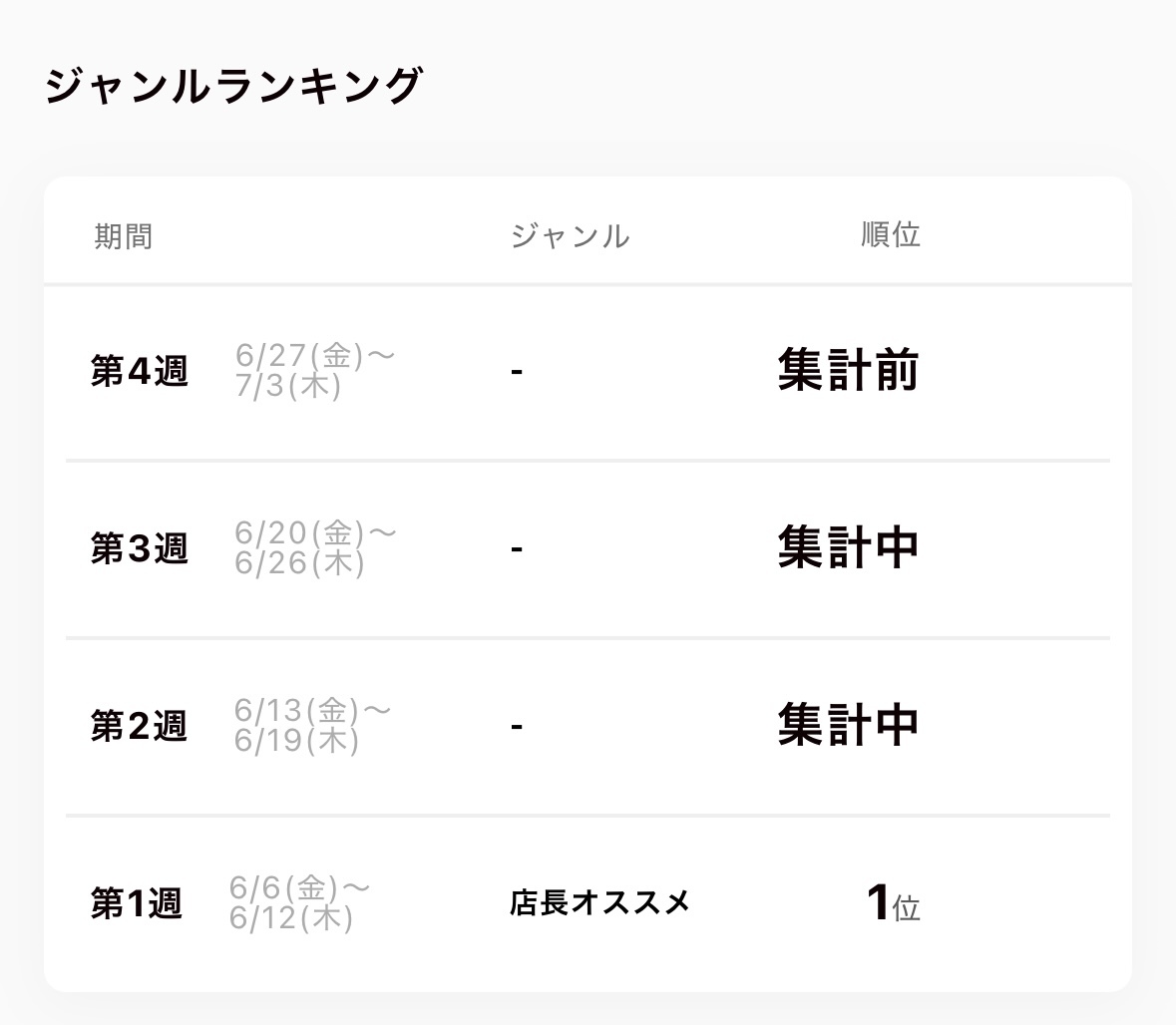
Task: Open the 店長オススメ genre
Action: tap(599, 903)
